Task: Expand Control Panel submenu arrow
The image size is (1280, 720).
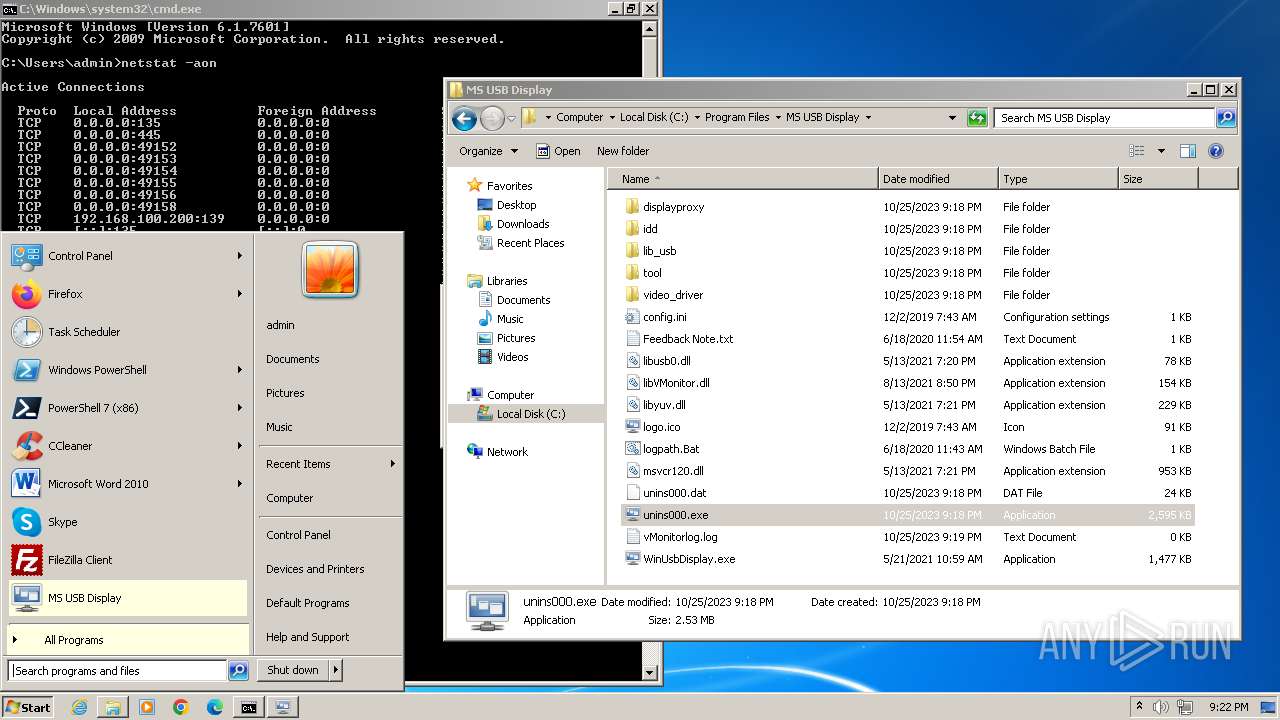Action: (x=240, y=256)
